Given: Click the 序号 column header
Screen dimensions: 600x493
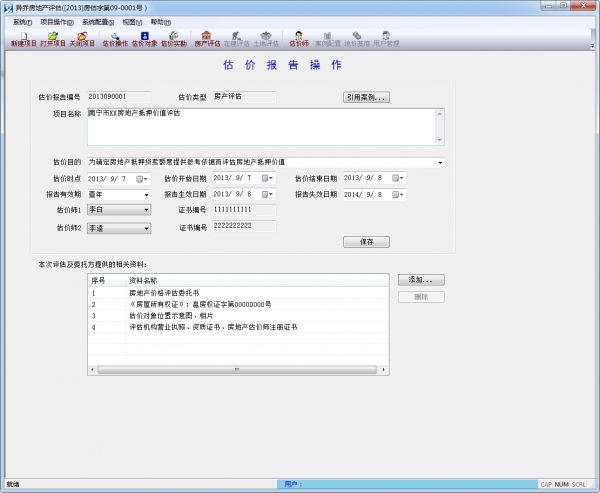Looking at the screenshot, I should pyautogui.click(x=107, y=281).
